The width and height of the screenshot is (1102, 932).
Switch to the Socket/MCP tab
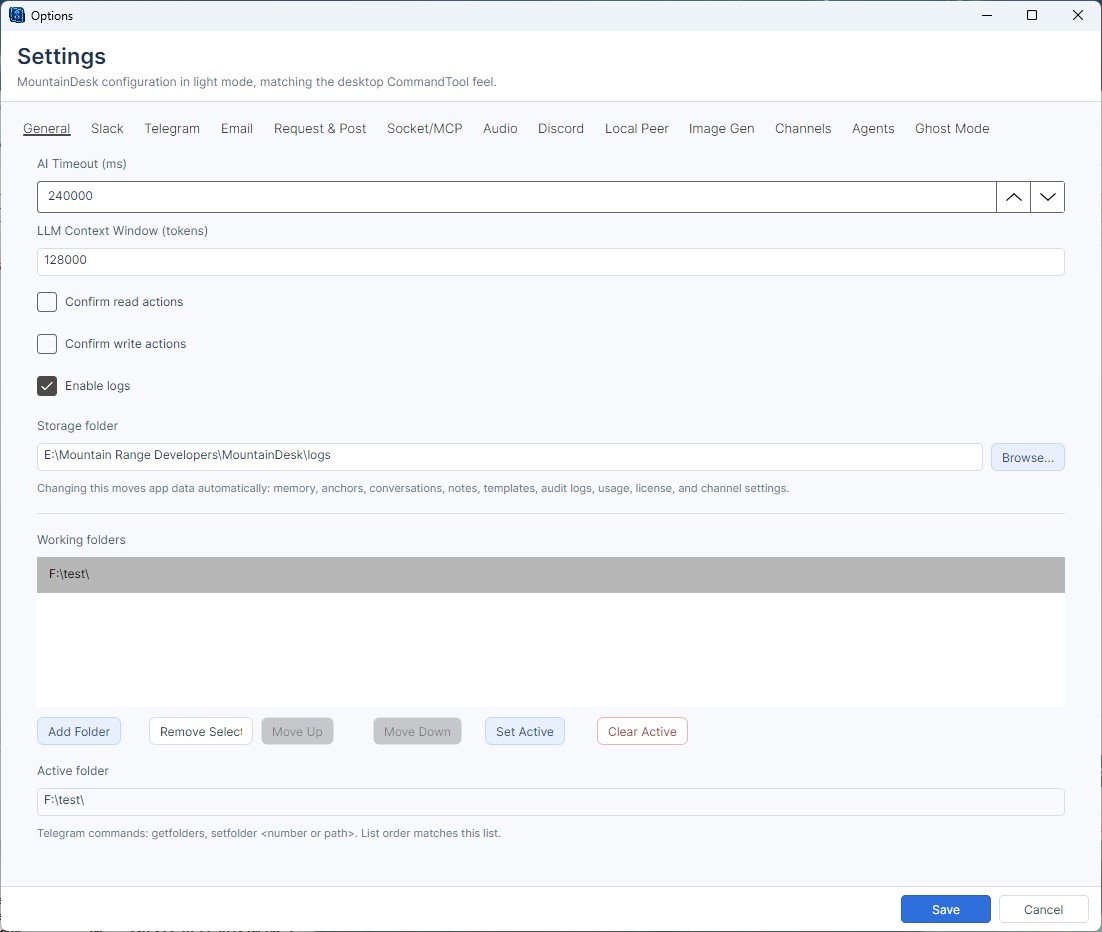pyautogui.click(x=424, y=129)
